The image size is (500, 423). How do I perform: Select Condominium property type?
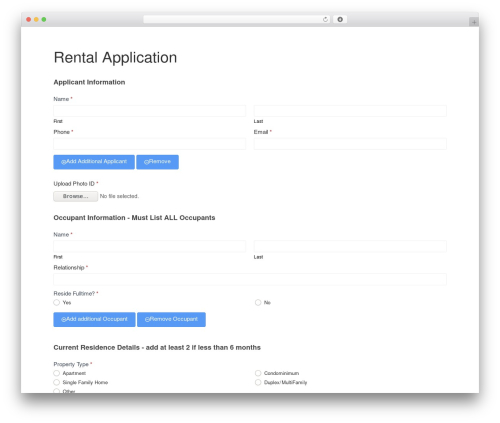coord(258,373)
